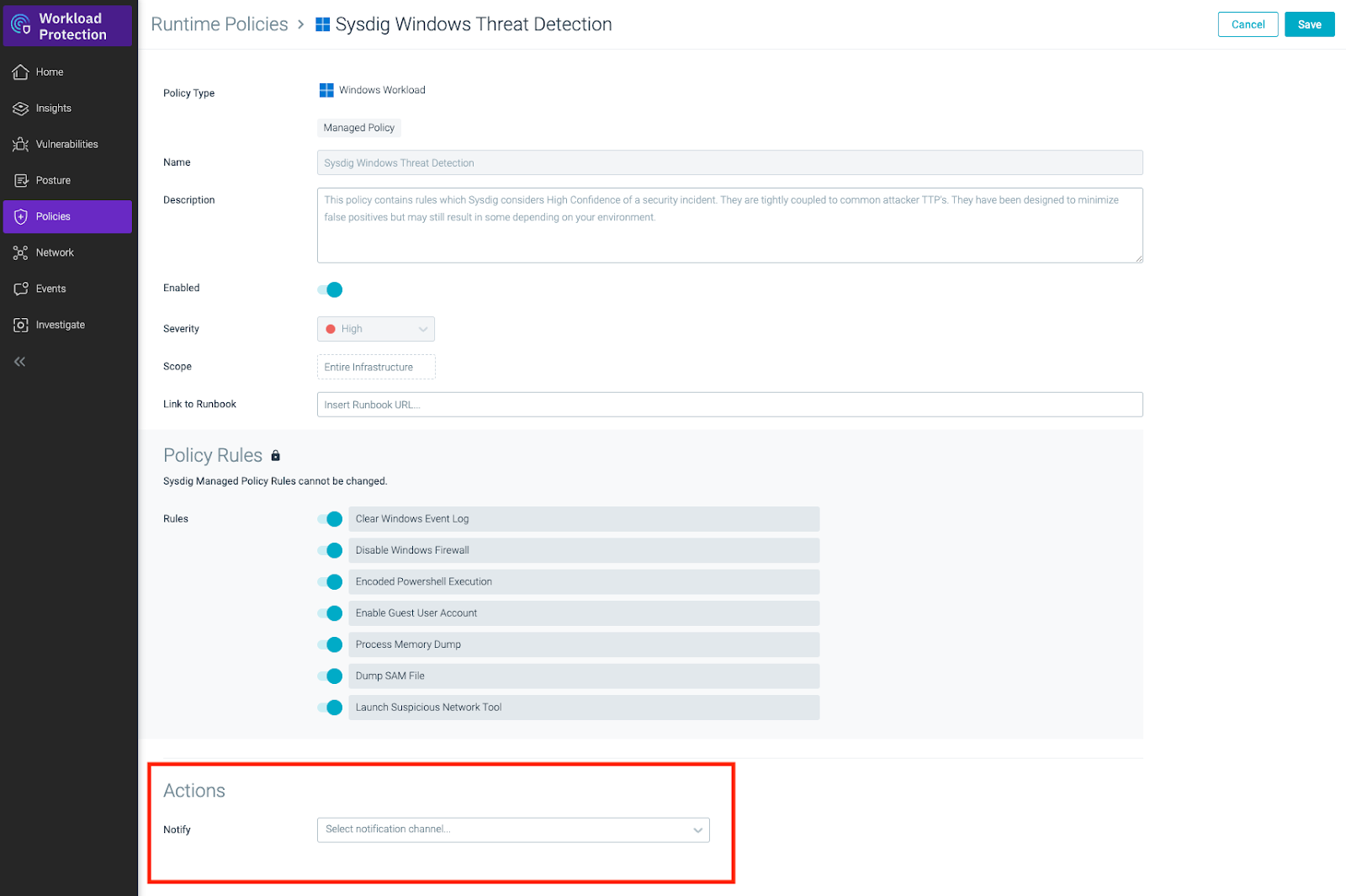The width and height of the screenshot is (1346, 896).
Task: Go to Vulnerabilities in the sidebar
Action: coord(67,145)
